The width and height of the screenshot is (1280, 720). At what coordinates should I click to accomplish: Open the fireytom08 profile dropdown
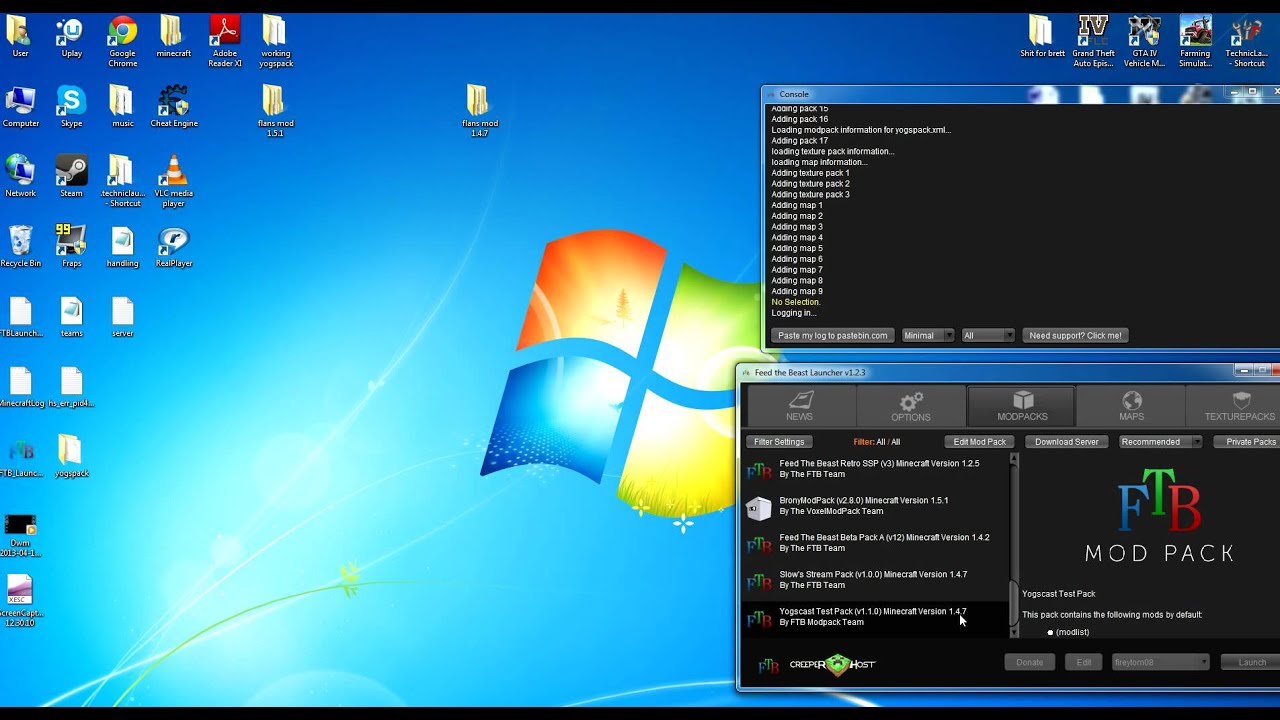click(1160, 662)
